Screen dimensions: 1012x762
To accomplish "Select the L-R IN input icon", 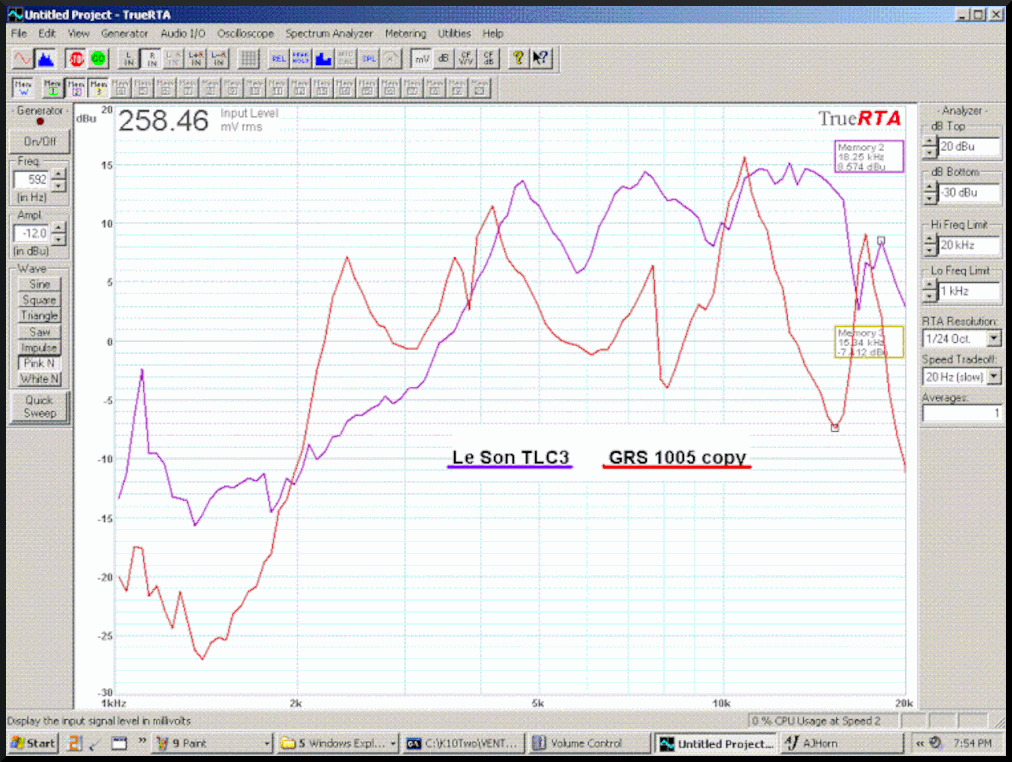I will pyautogui.click(x=218, y=59).
